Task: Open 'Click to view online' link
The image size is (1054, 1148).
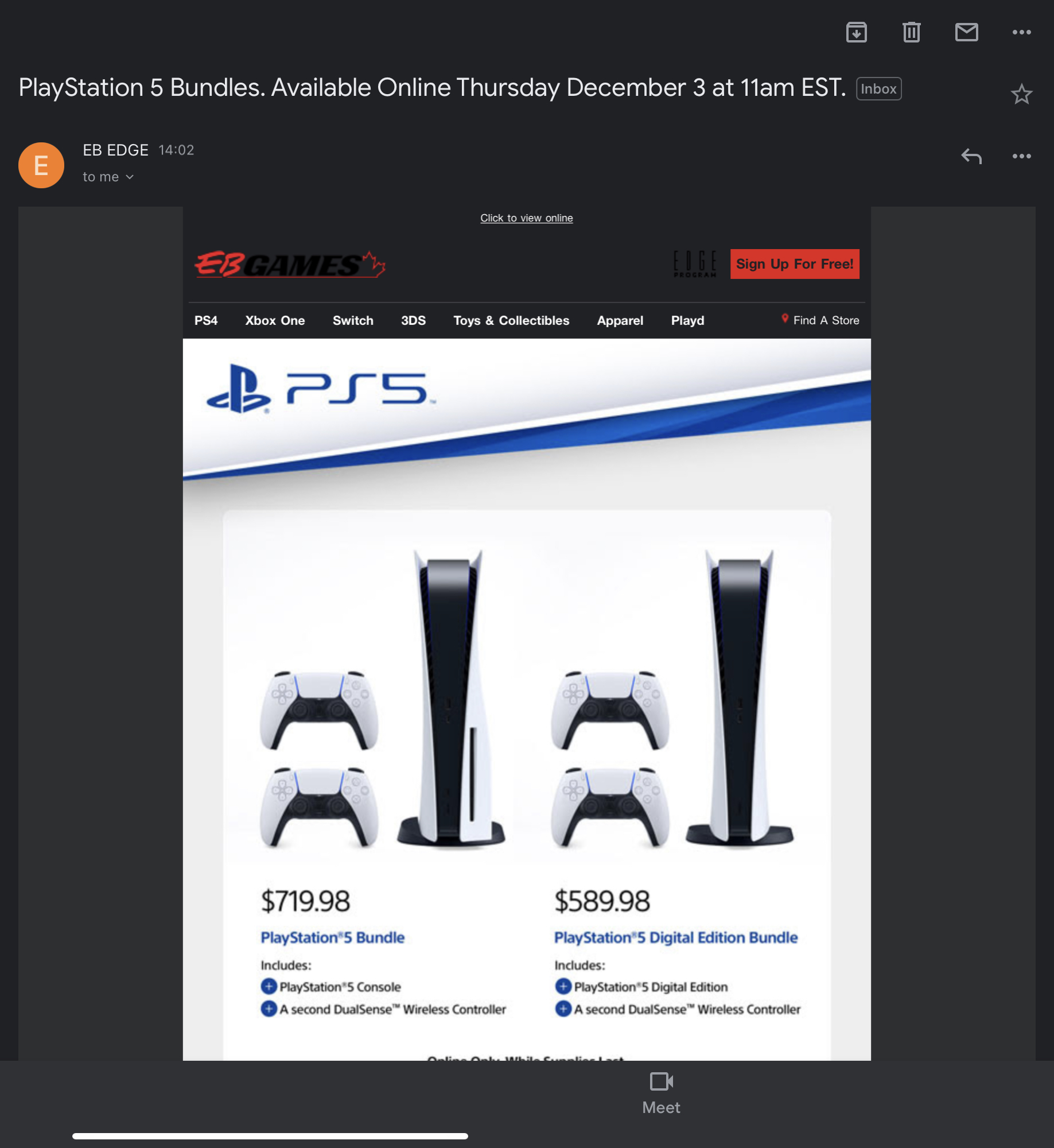Action: (526, 218)
